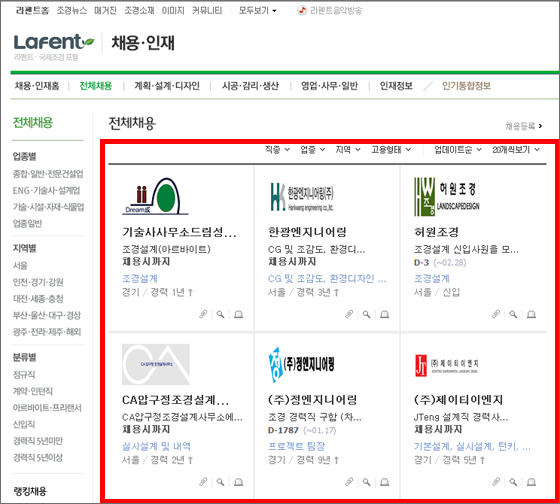Click the magnifier icon on (주)제이티이엔지 card
Image resolution: width=560 pixels, height=504 pixels.
(514, 482)
